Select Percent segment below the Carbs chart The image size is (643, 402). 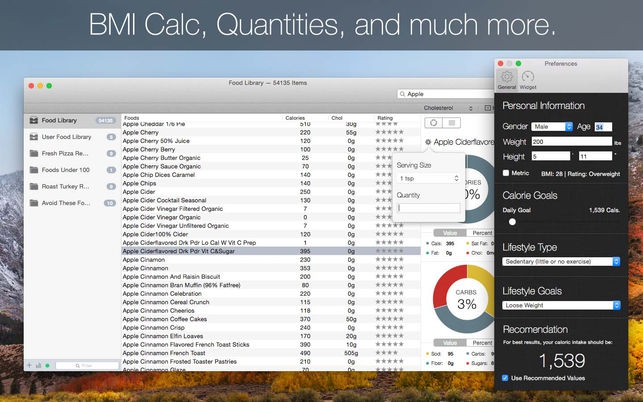(x=481, y=343)
